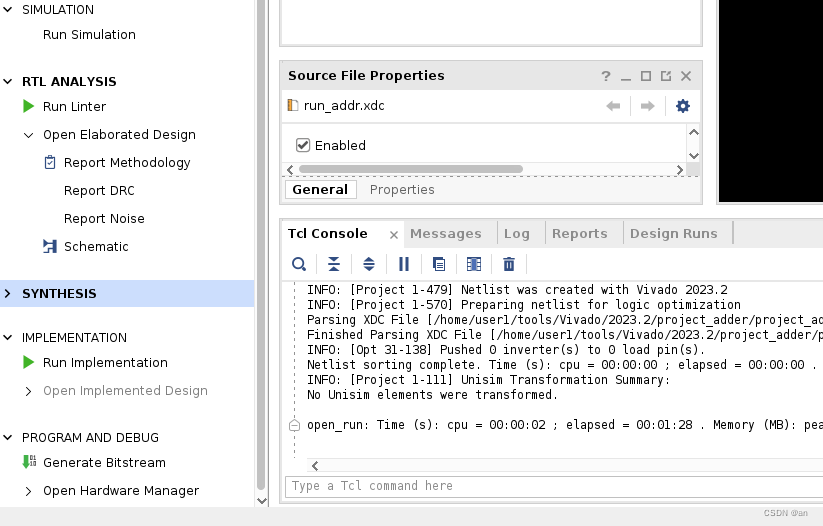Viewport: 823px width, 526px height.
Task: Open Source File Properties help question mark
Action: pyautogui.click(x=606, y=76)
